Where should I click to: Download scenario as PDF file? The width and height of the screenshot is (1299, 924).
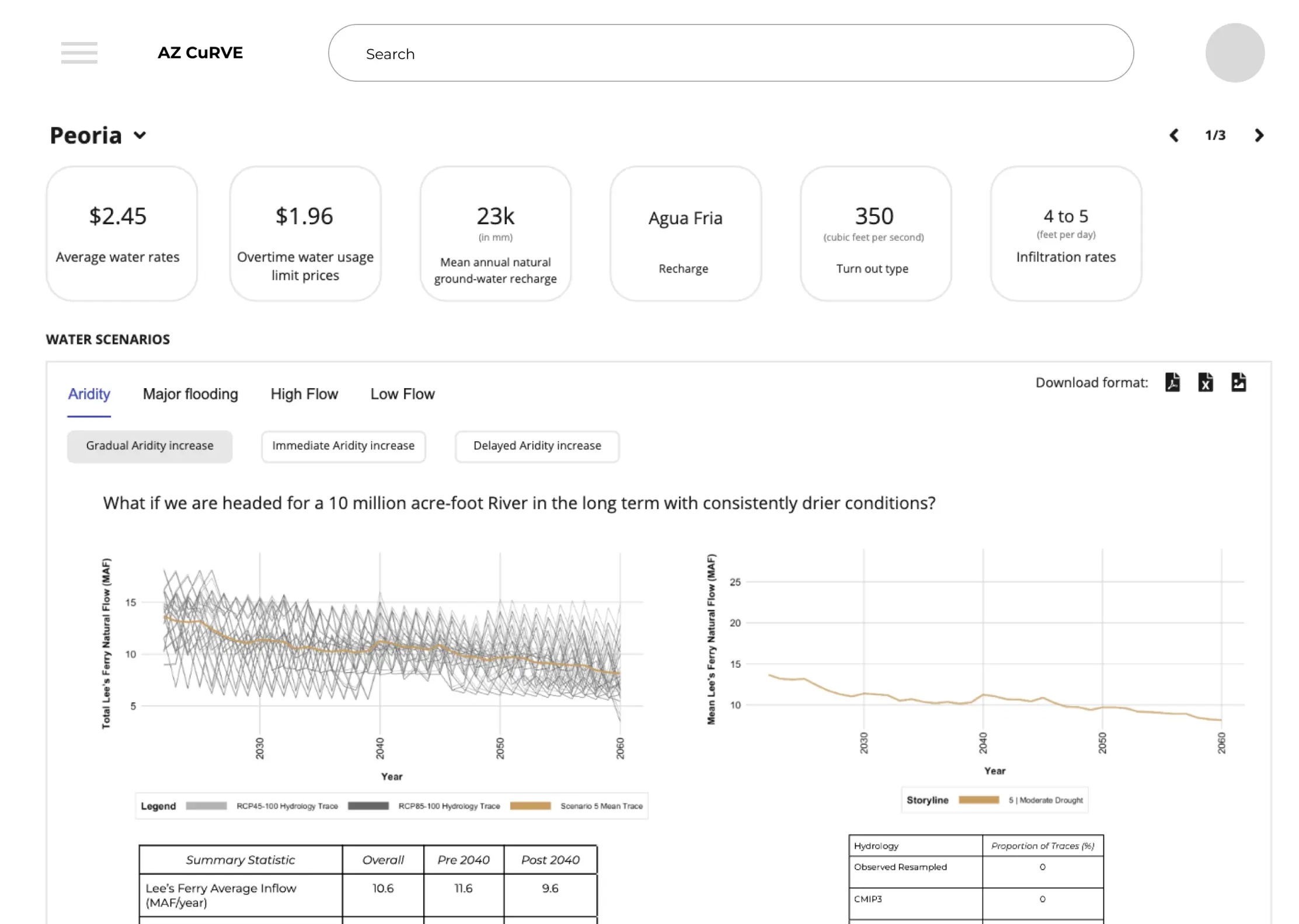(1172, 382)
